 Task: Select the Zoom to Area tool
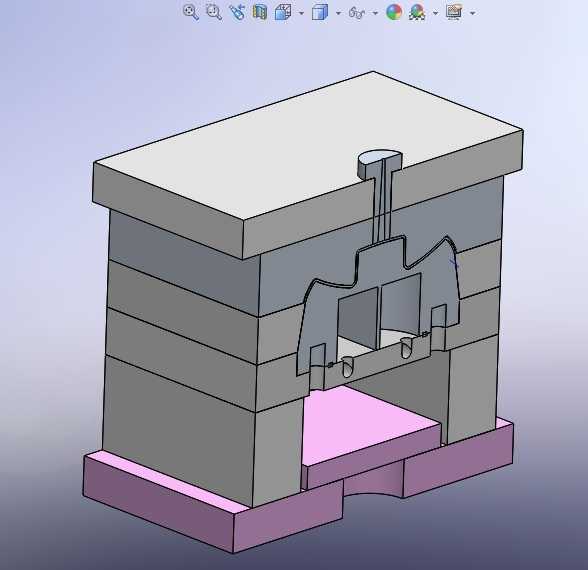tap(214, 12)
